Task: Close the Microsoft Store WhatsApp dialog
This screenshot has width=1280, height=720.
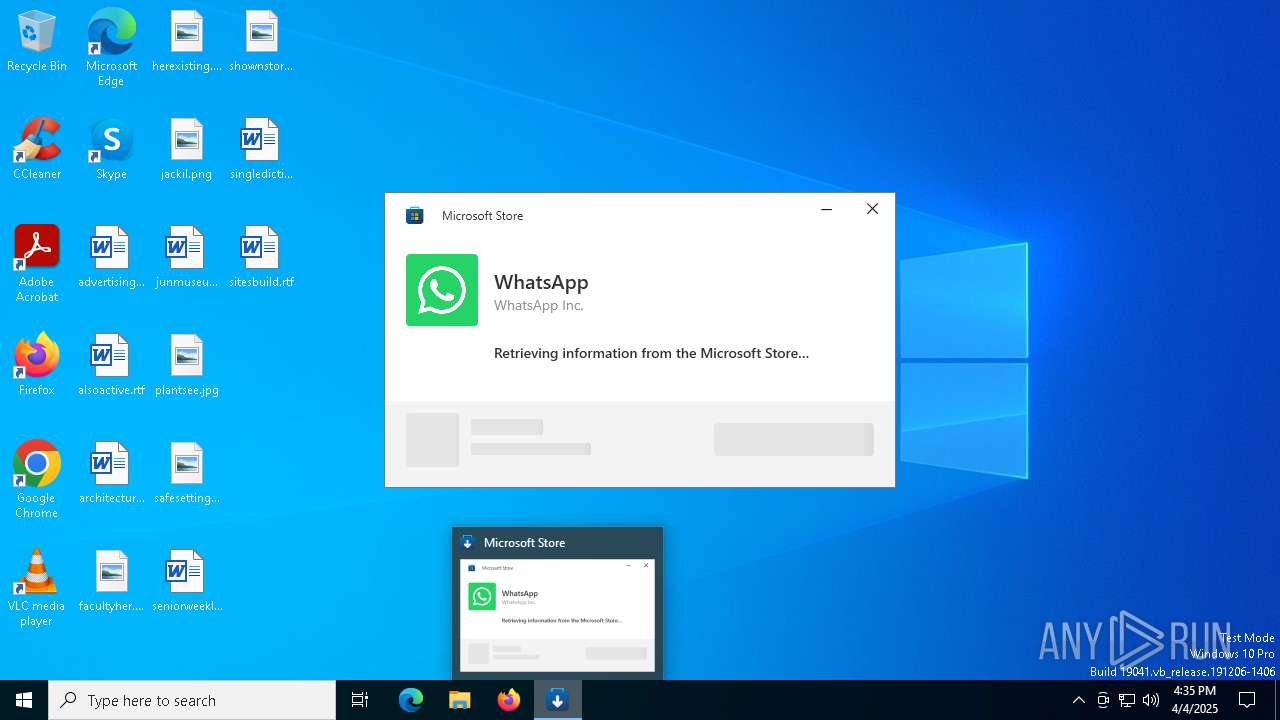Action: point(872,209)
